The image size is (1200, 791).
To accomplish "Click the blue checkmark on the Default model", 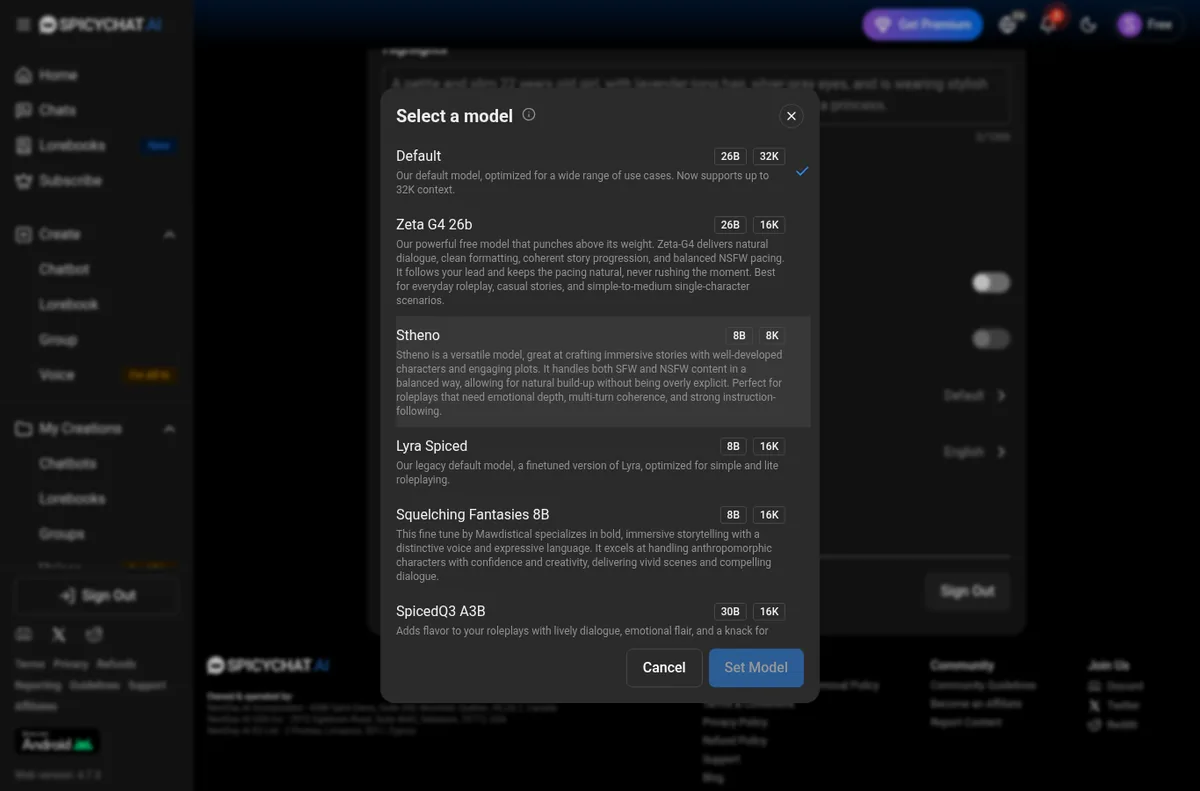I will 802,171.
